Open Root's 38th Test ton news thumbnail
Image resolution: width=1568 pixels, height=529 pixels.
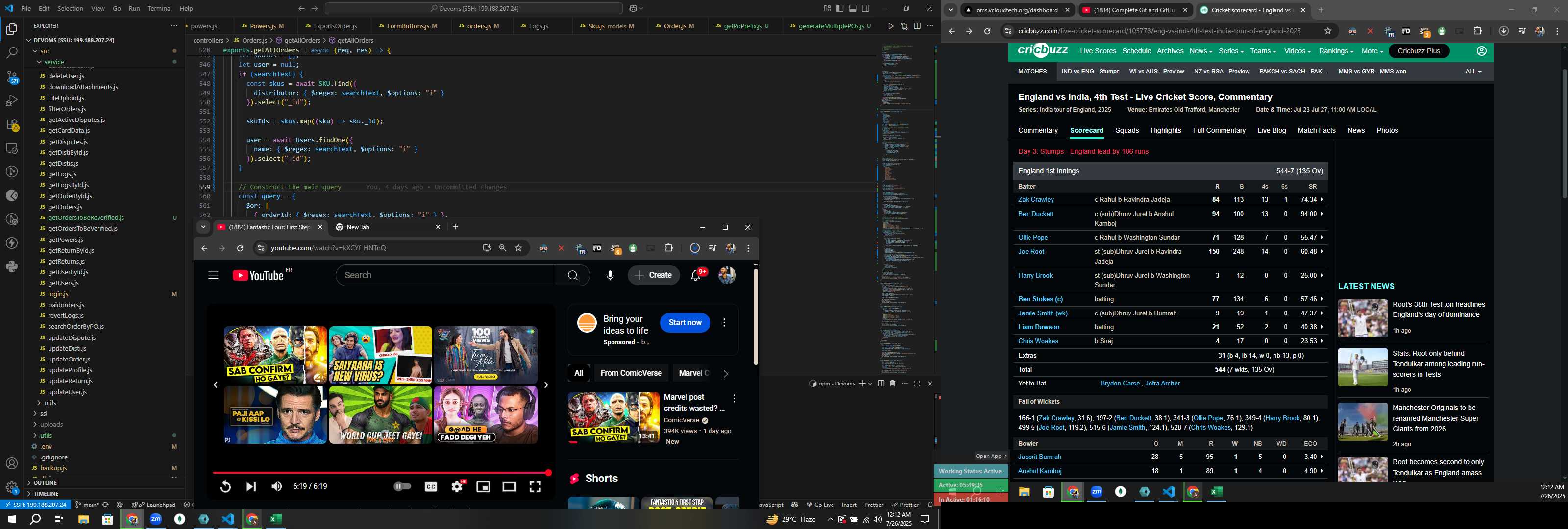tap(1362, 318)
